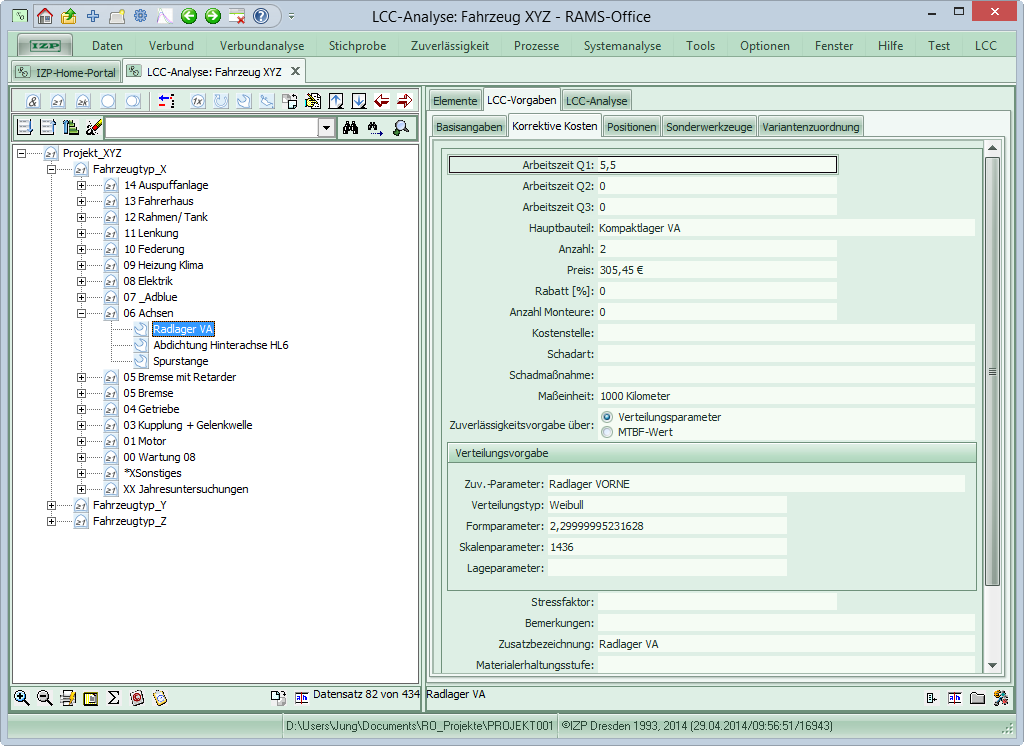Expand the Fahrzeugtyp_Z node
Viewport: 1024px width, 746px height.
(x=51, y=521)
